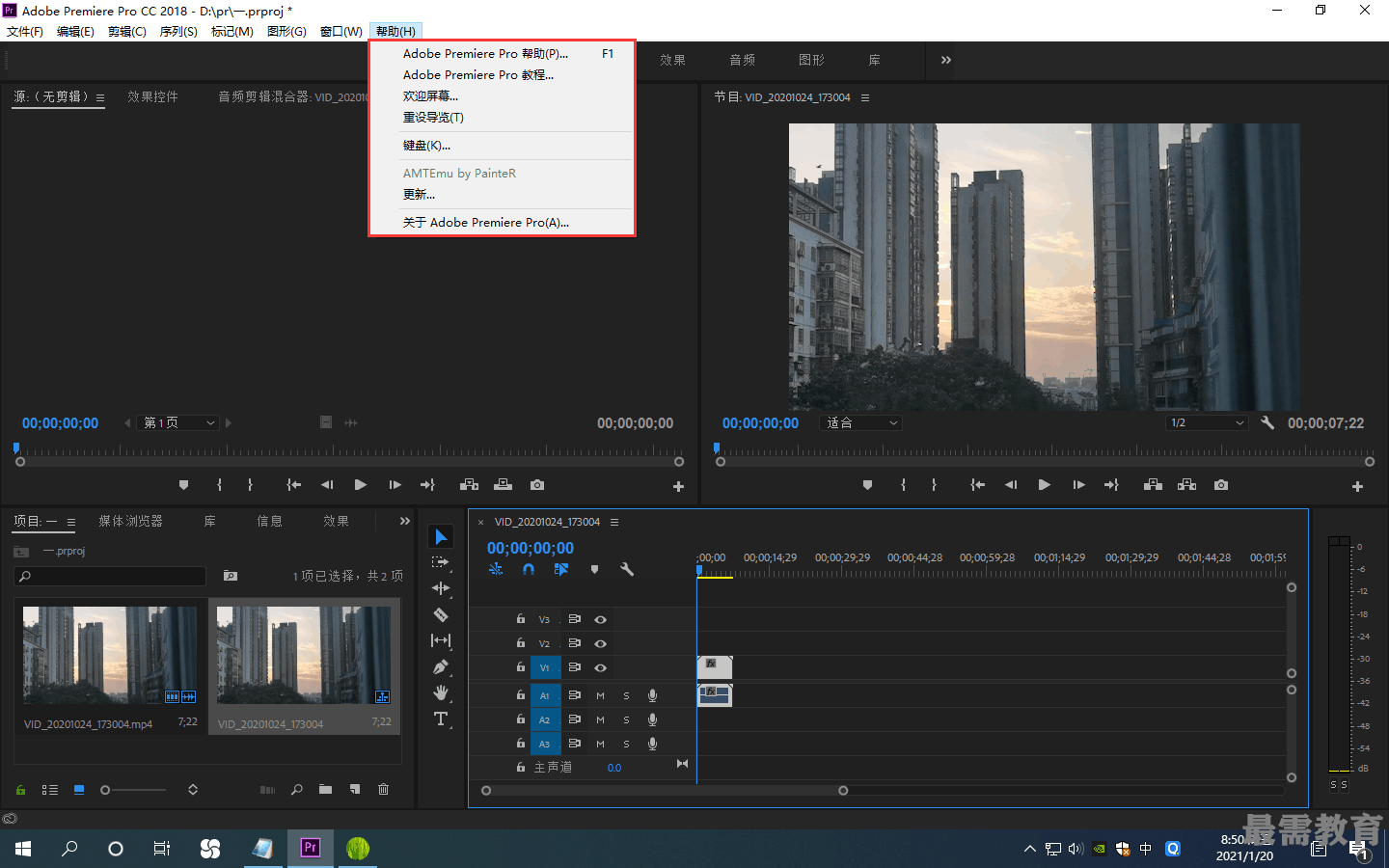This screenshot has height=868, width=1389.
Task: Go to In point in Program monitor
Action: 977,485
